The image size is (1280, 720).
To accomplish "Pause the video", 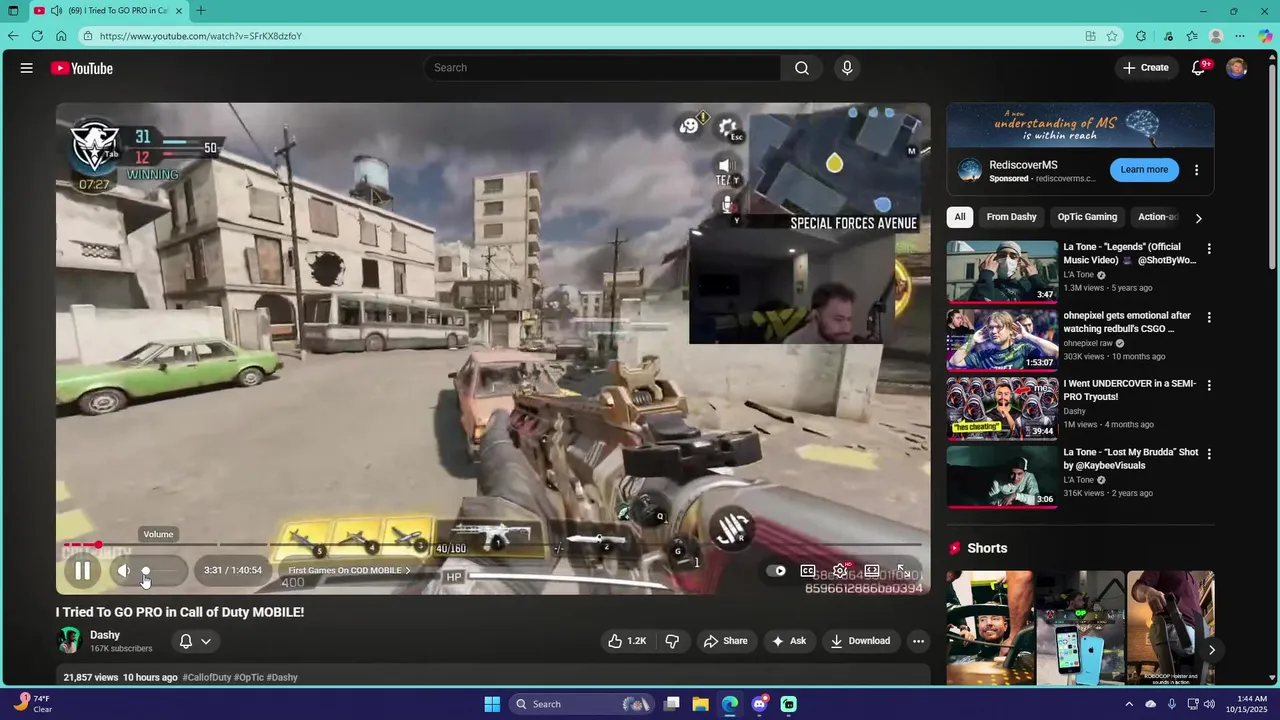I will (x=83, y=571).
